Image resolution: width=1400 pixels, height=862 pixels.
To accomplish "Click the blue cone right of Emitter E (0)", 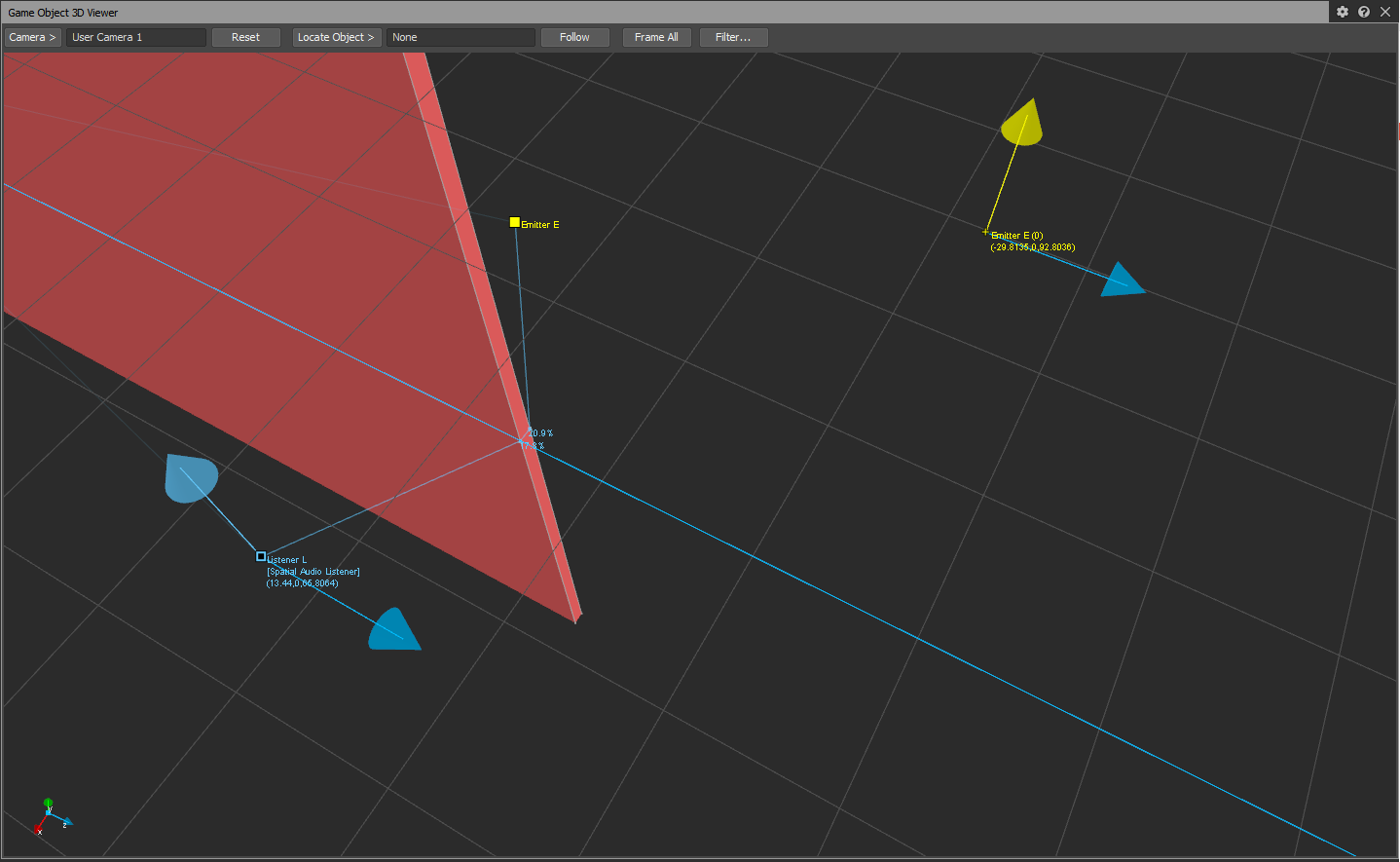I will [1122, 281].
